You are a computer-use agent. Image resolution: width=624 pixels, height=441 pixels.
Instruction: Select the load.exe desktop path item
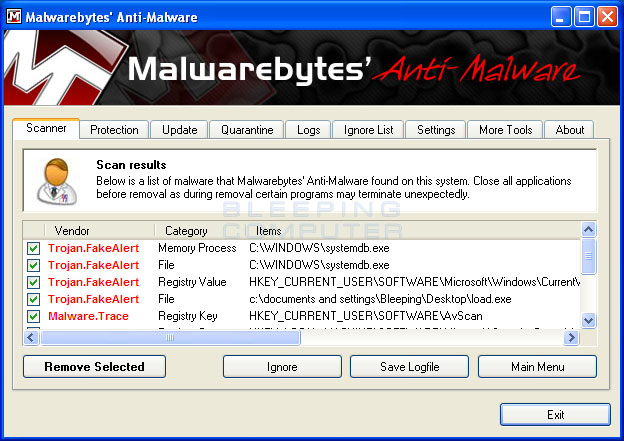pyautogui.click(x=380, y=299)
